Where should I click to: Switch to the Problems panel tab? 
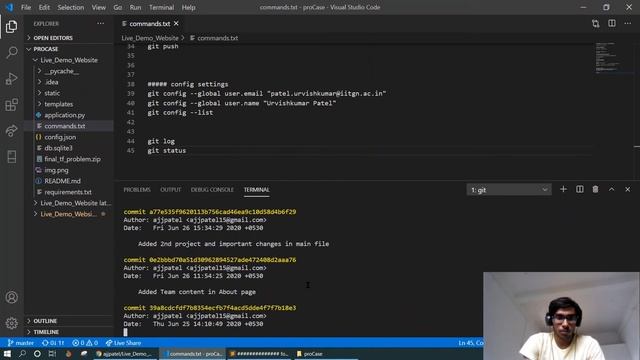(137, 190)
